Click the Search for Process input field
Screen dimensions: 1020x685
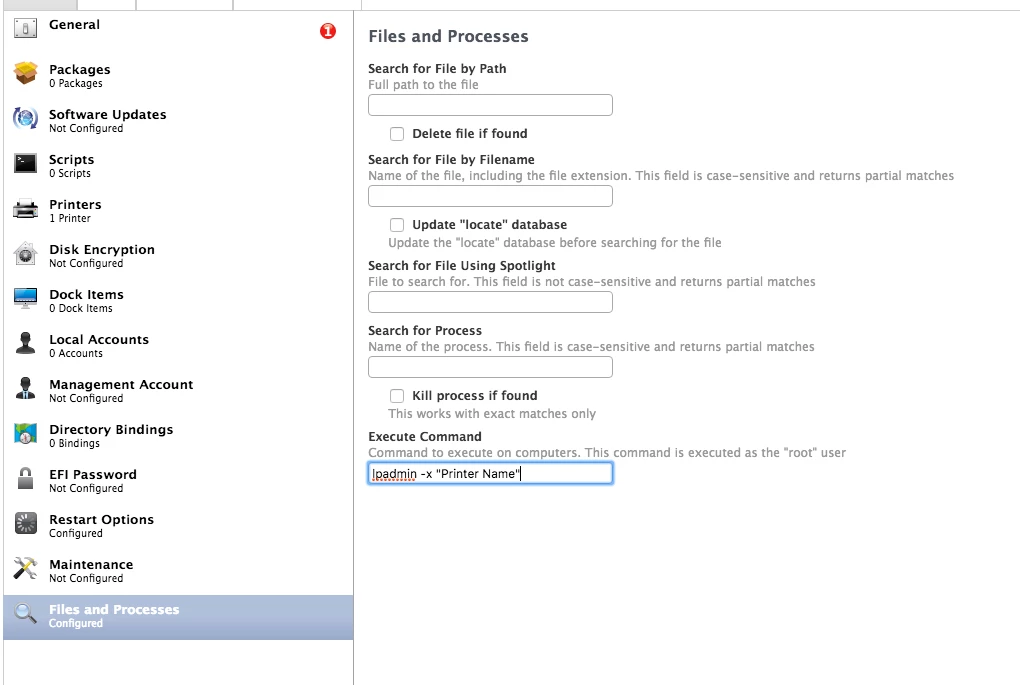(490, 368)
